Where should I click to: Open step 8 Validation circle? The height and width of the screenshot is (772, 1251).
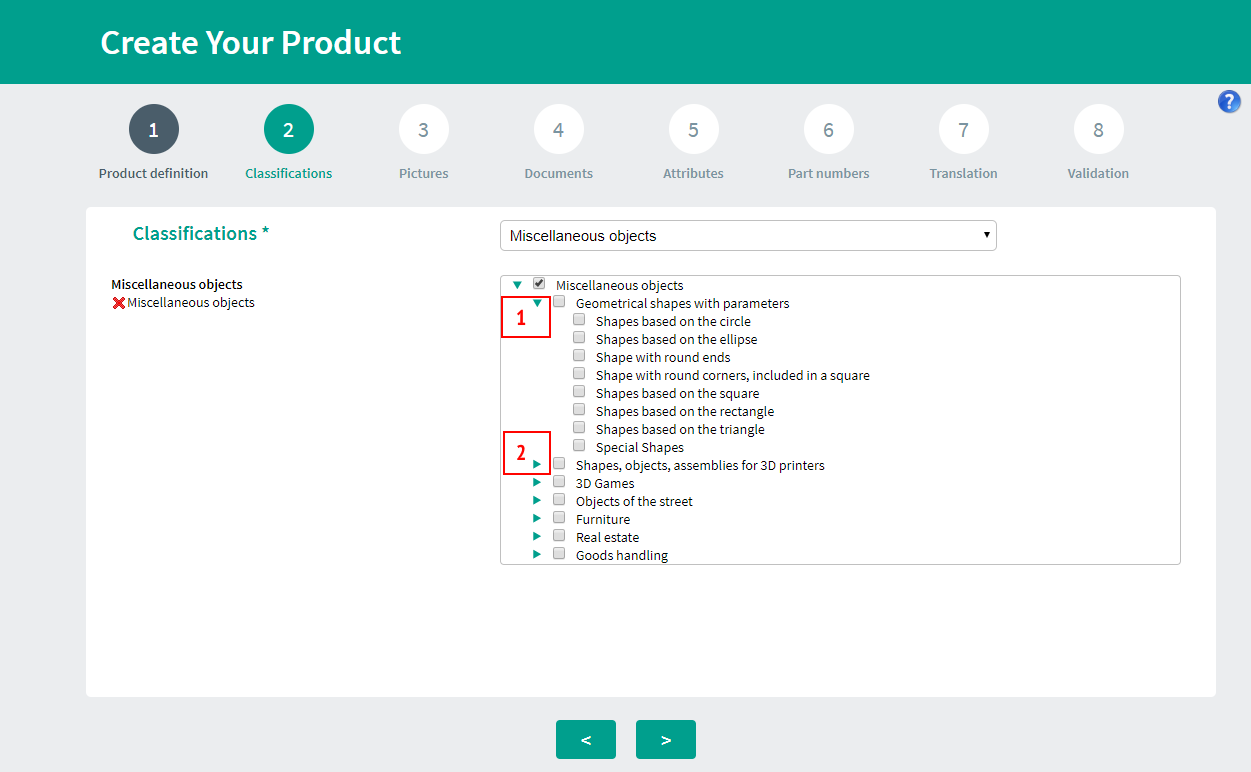coord(1098,129)
